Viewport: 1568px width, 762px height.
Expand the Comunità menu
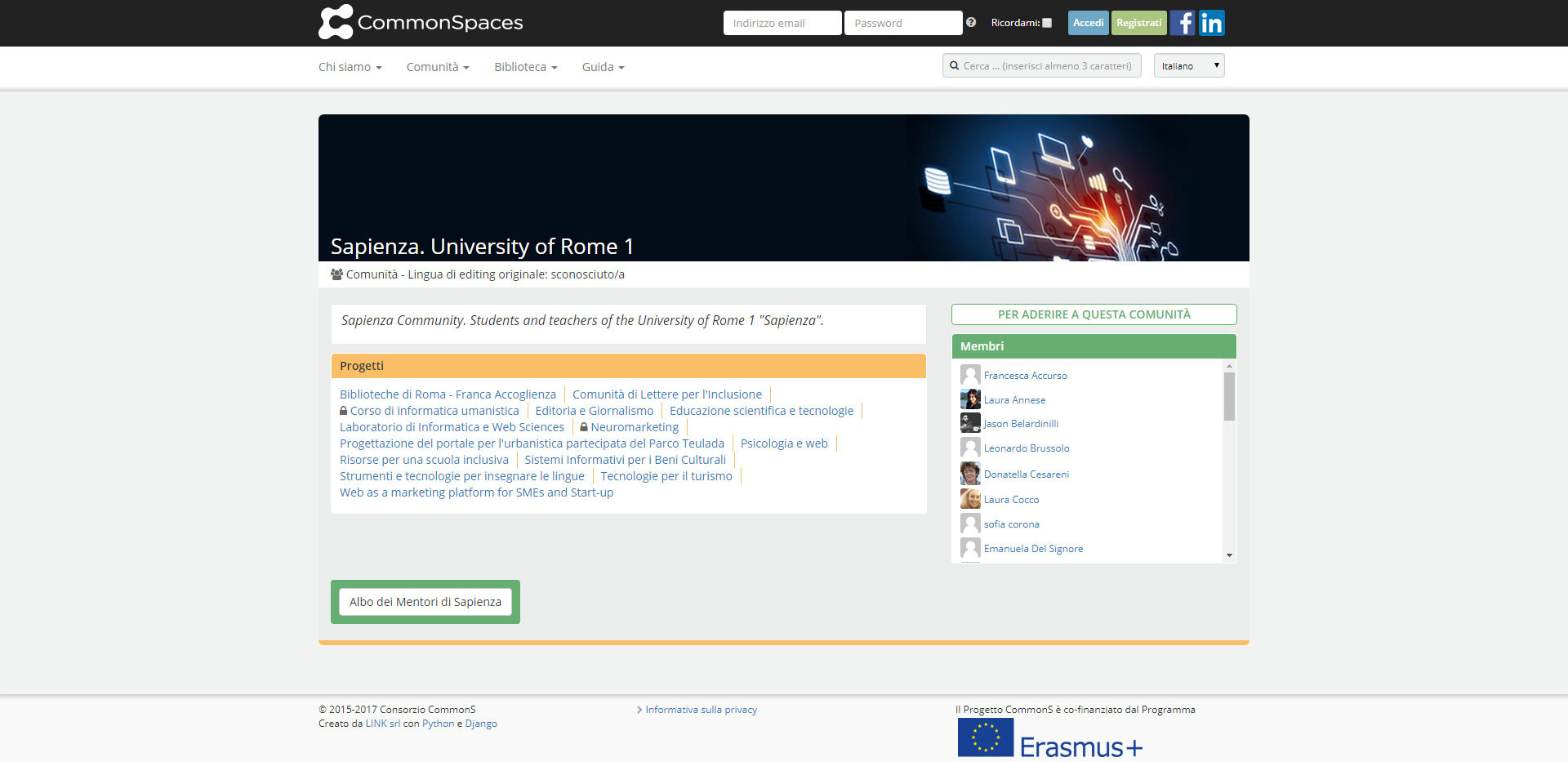(x=438, y=67)
